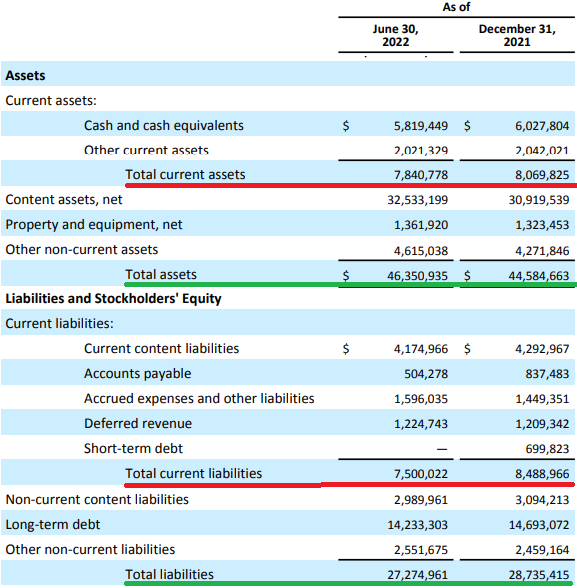Image resolution: width=577 pixels, height=588 pixels.
Task: Click the 'June 30, 2022' column header
Action: click(396, 35)
